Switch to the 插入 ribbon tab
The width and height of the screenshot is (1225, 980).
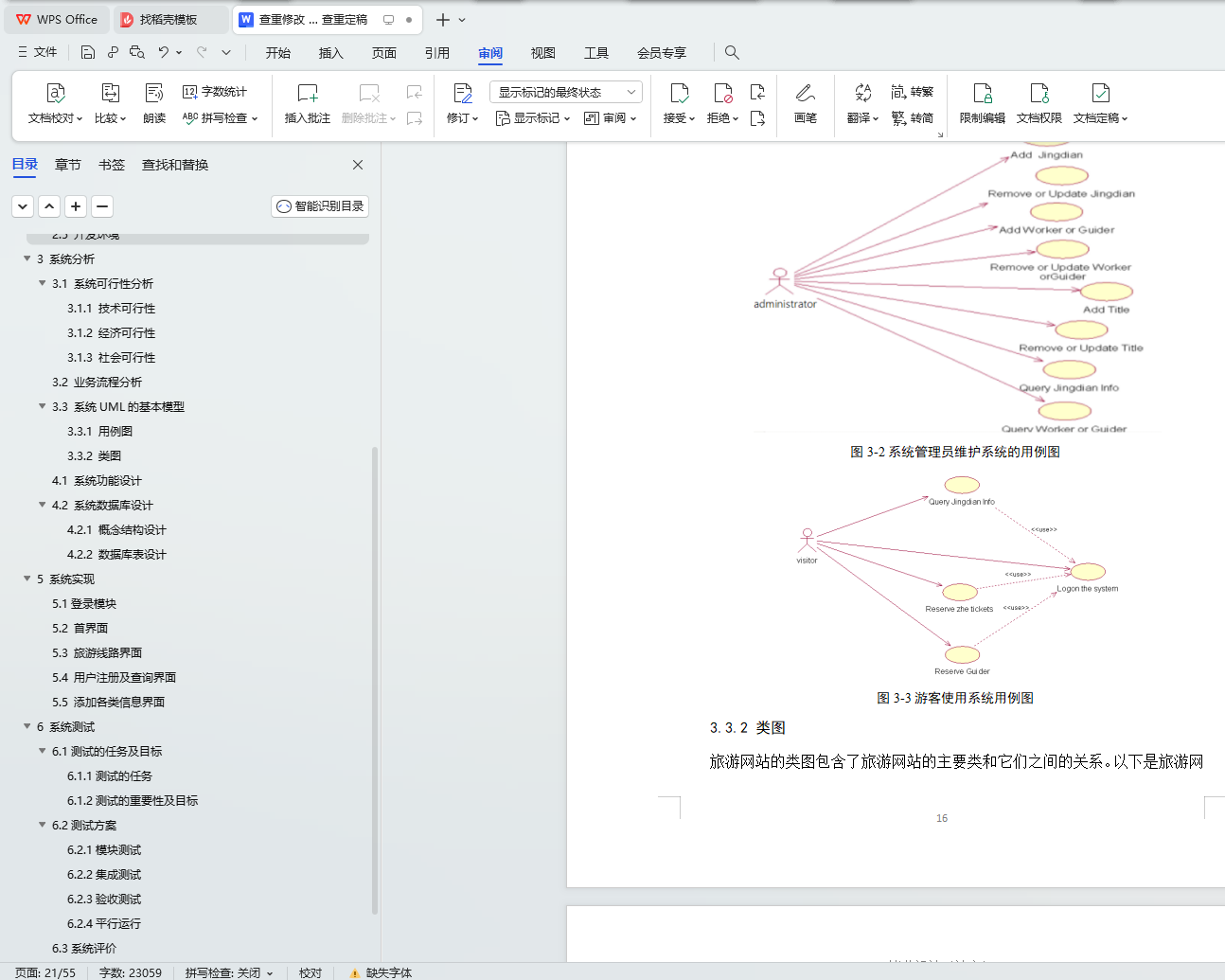tap(331, 53)
